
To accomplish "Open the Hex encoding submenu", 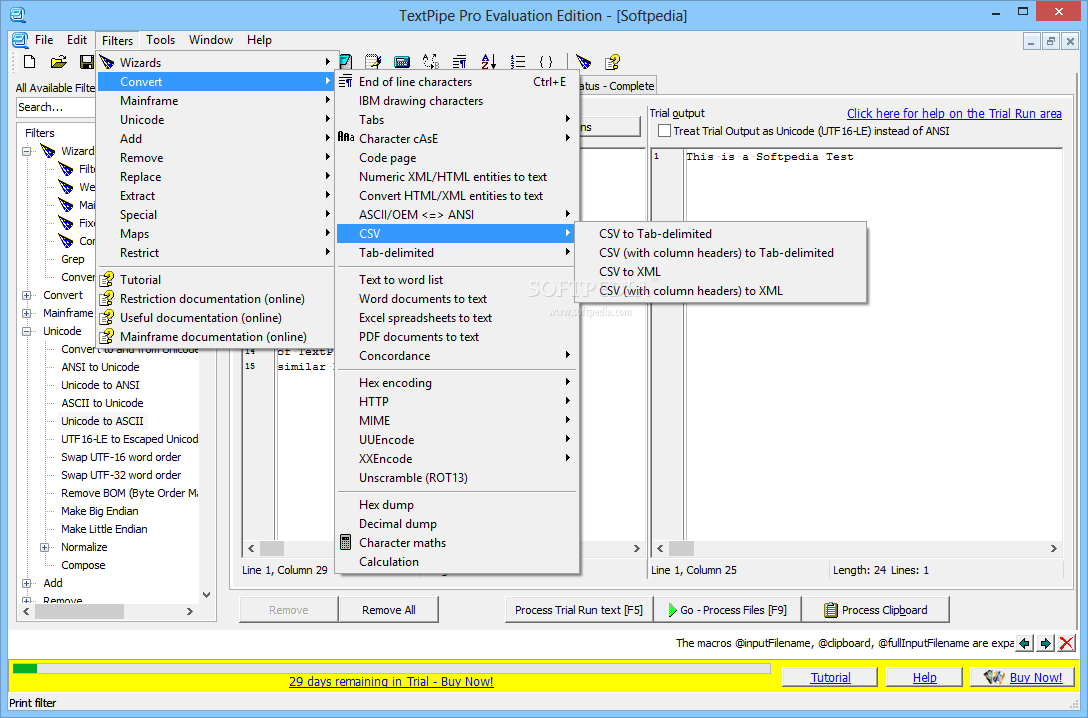I will click(457, 382).
